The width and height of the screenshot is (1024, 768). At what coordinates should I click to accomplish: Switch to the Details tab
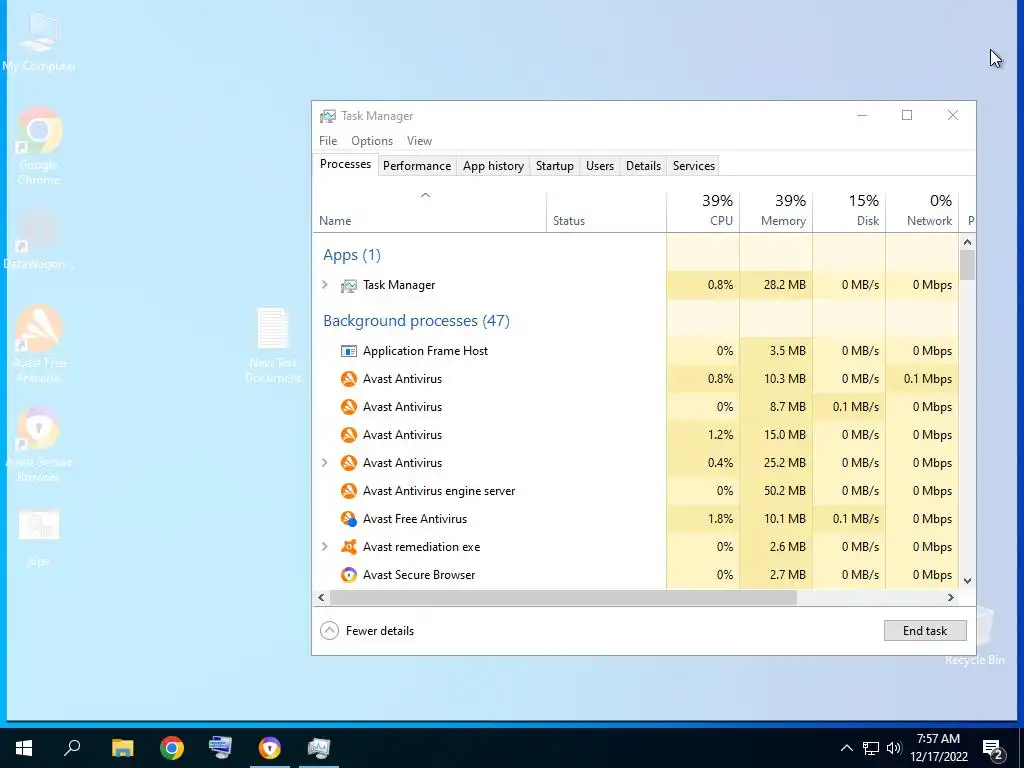click(x=643, y=166)
